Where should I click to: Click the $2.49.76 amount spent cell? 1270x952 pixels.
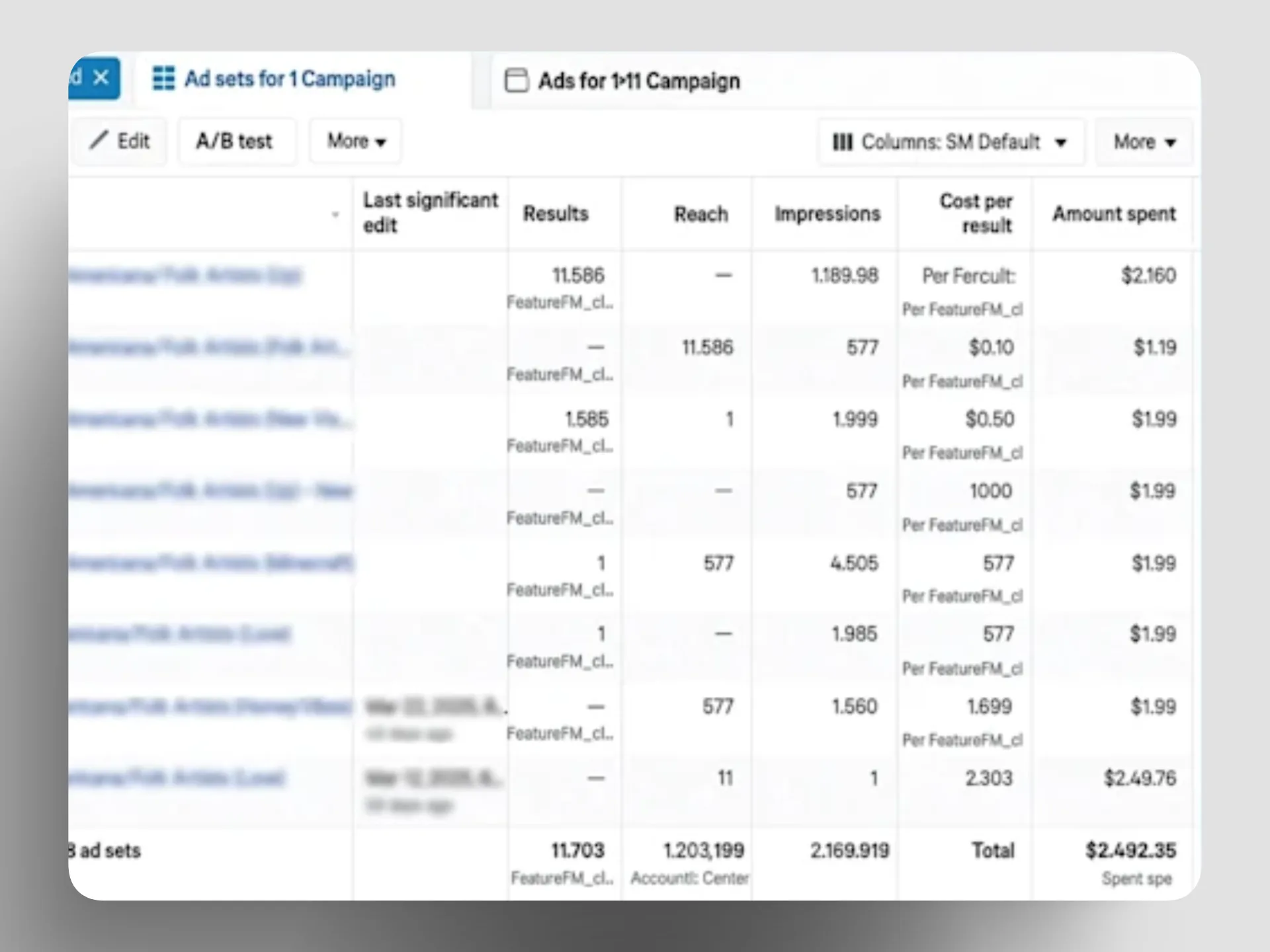(x=1140, y=778)
